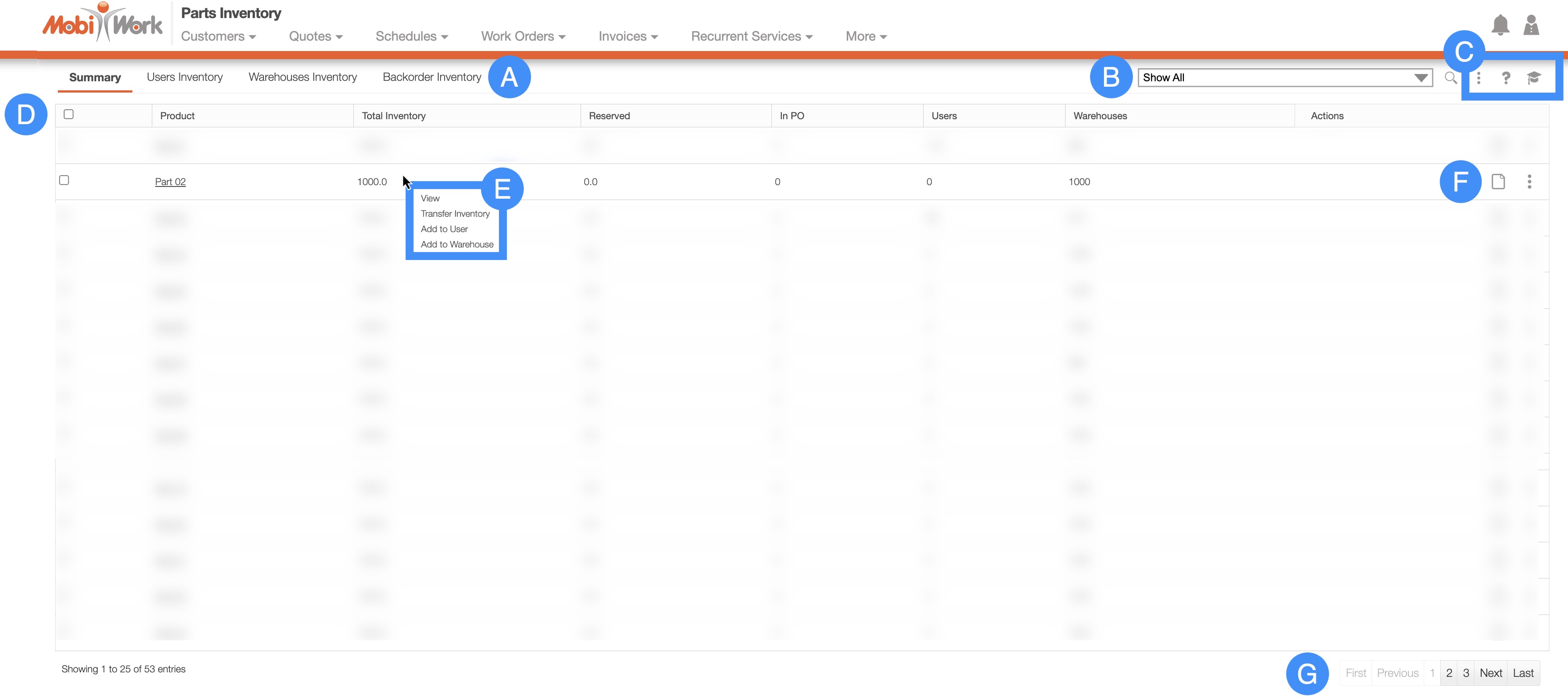Check the Part 02 row checkbox
Screen dimensions: 1568x699
[64, 180]
